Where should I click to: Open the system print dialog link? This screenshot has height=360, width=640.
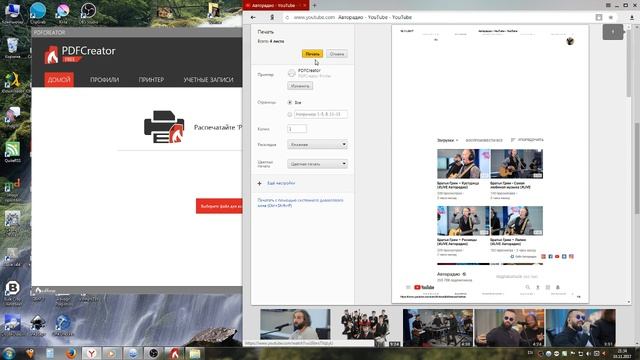click(x=300, y=203)
